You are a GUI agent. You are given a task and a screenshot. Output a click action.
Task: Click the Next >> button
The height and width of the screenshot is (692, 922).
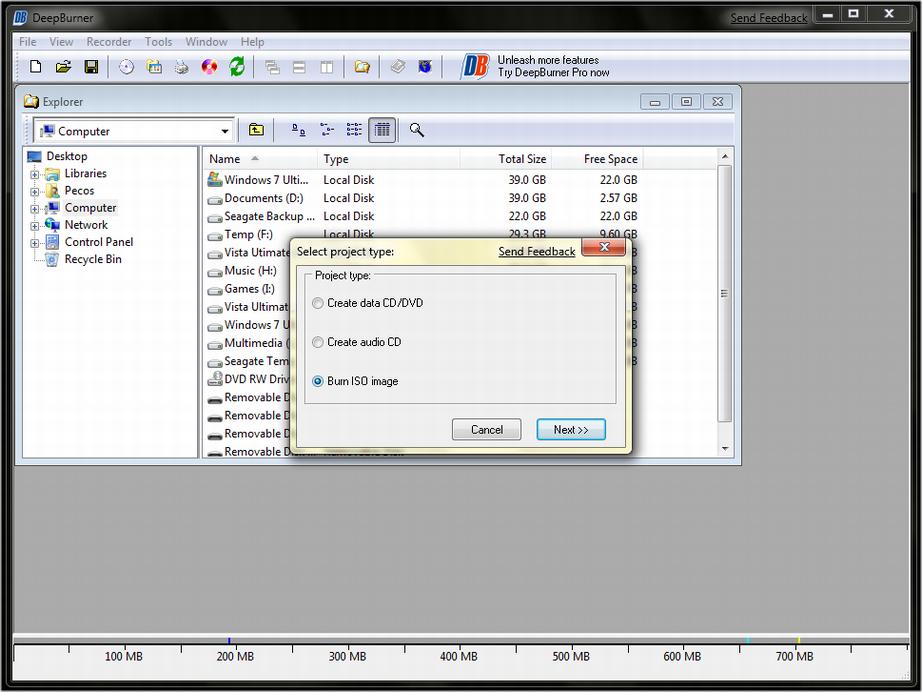coord(571,430)
